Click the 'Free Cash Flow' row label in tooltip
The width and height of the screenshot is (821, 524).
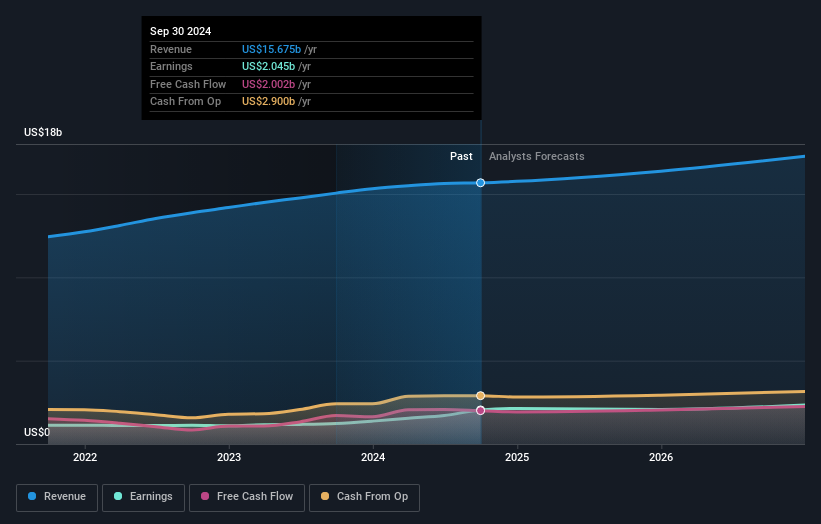tap(188, 84)
